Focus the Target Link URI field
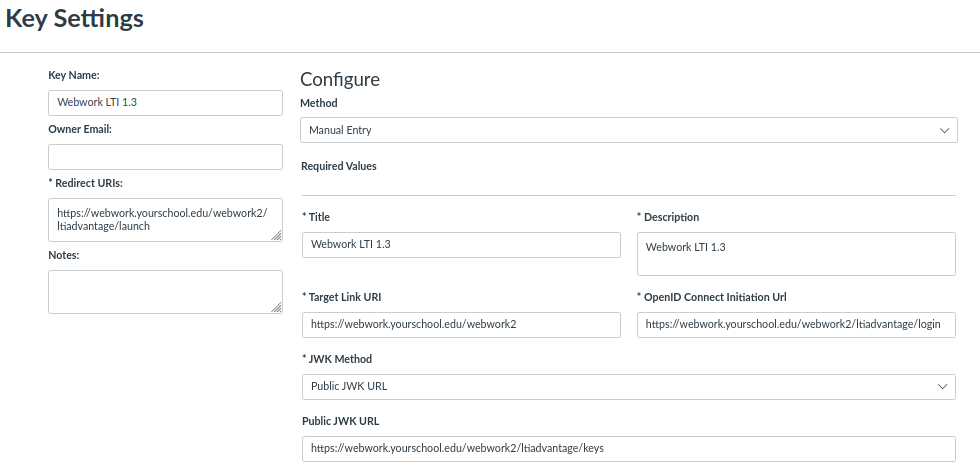Screen dimensions: 980x471 click(x=461, y=325)
